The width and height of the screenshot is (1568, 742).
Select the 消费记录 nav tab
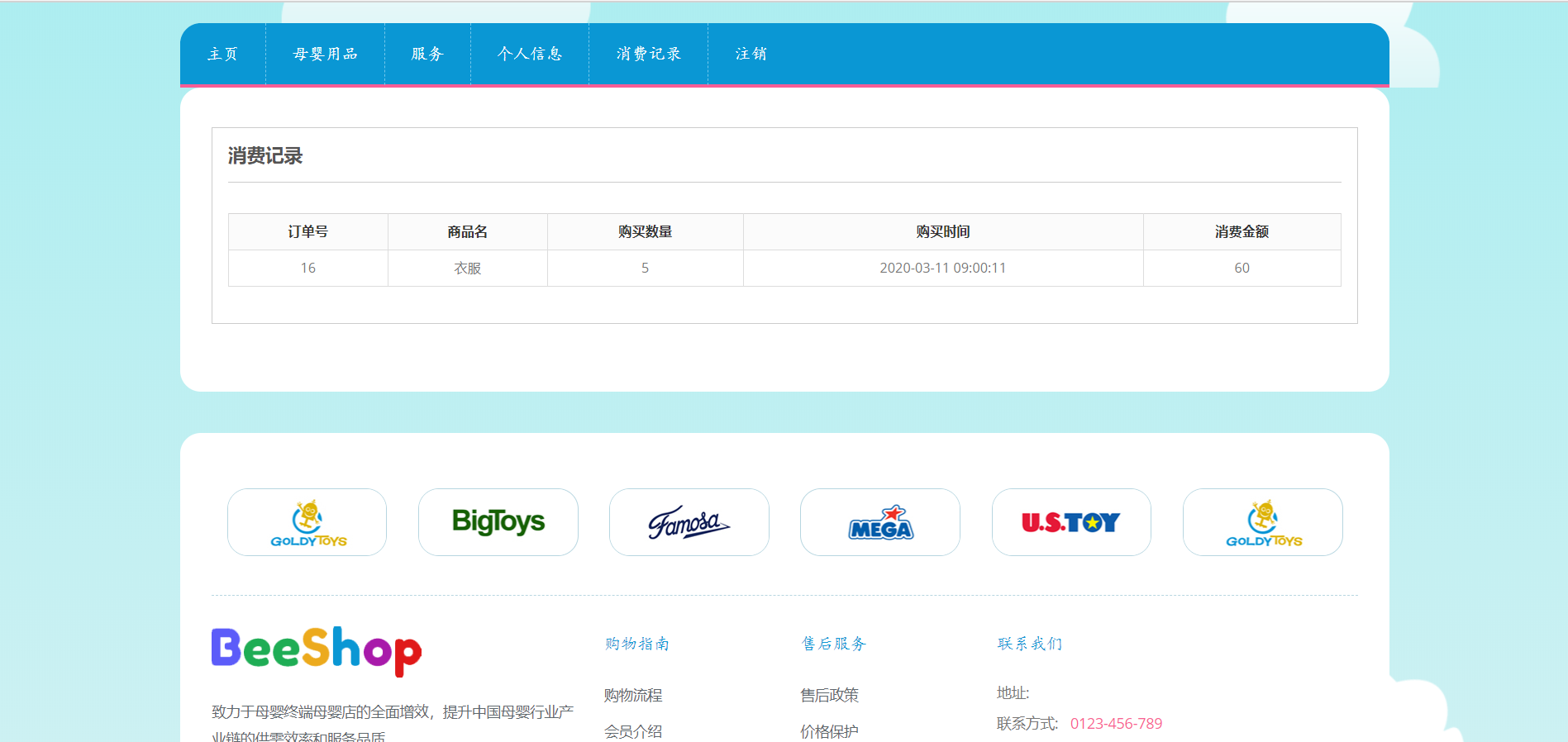tap(649, 54)
